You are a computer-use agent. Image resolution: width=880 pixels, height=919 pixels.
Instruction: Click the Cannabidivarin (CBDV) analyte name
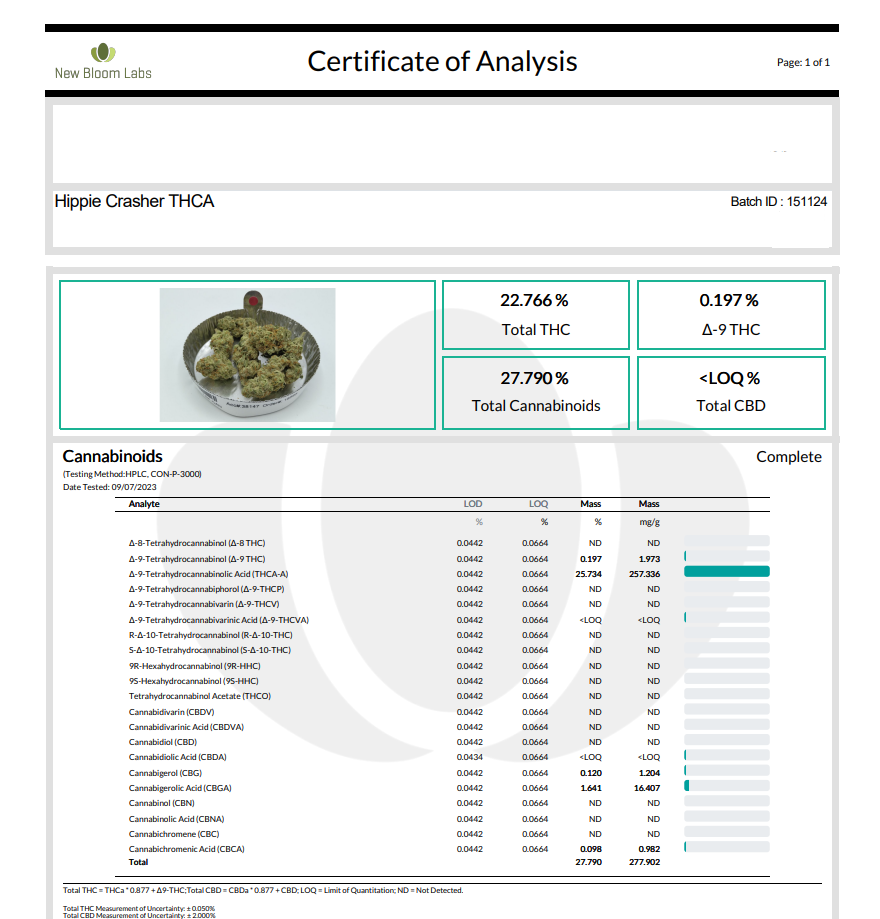coord(172,712)
